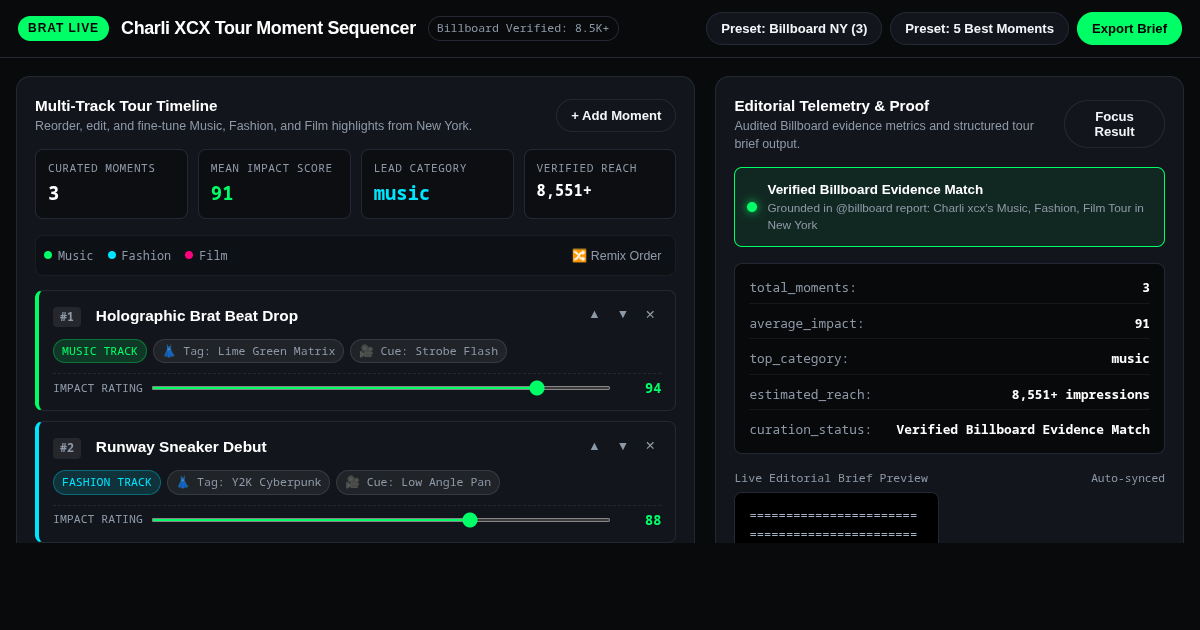The image size is (1200, 630).
Task: Move Holographic Brat Beat Drop down
Action: click(x=622, y=314)
